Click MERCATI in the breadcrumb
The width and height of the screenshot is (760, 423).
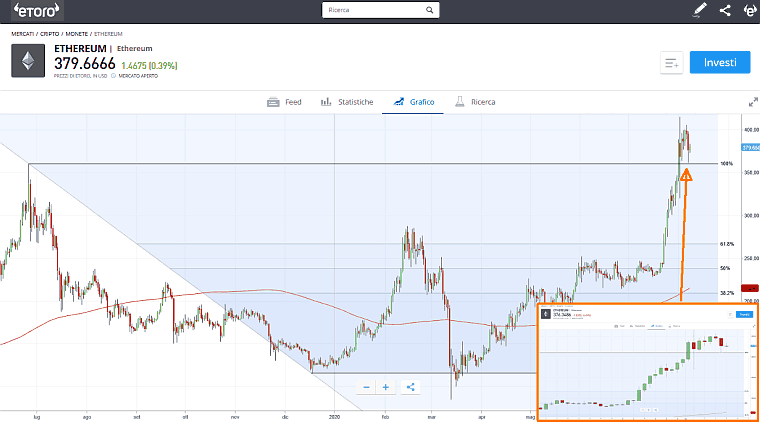pos(22,34)
